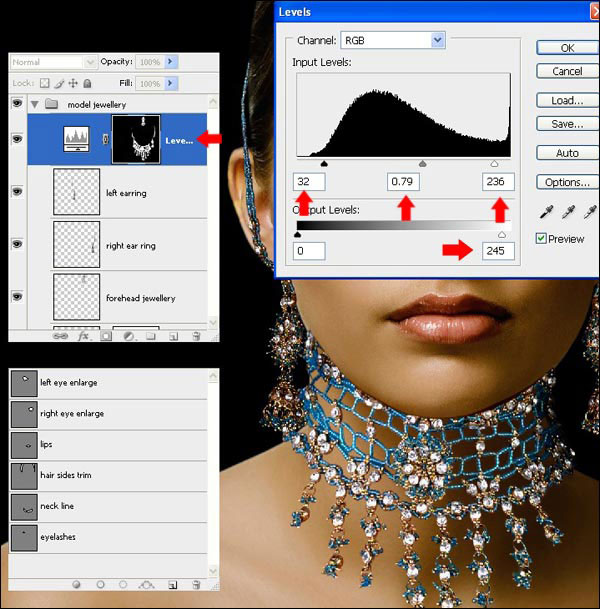Click the layer style fx icon

83,336
